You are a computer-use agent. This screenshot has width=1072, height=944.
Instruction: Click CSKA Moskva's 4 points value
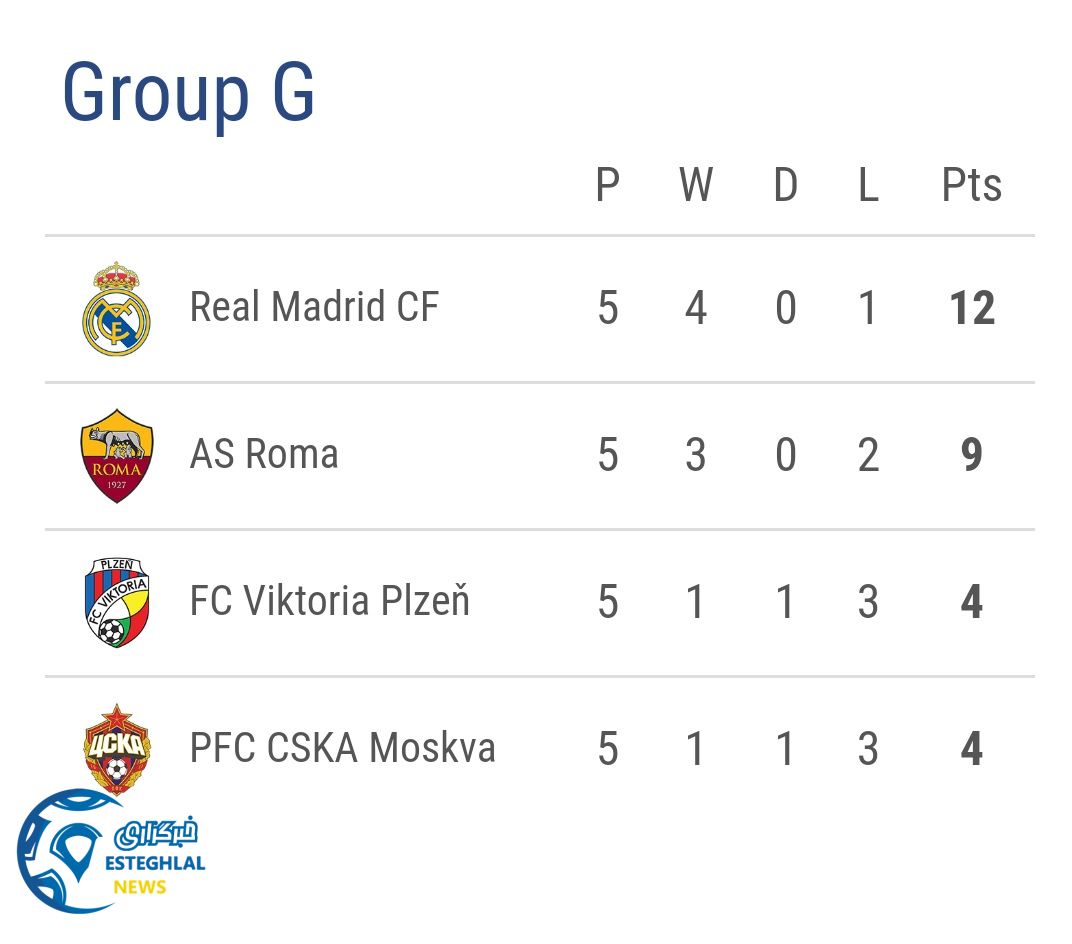point(971,750)
